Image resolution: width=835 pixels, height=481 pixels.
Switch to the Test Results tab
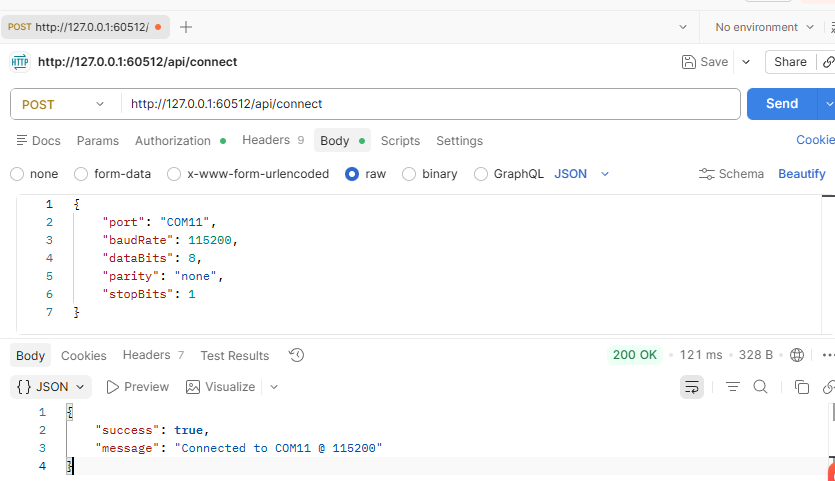(x=234, y=355)
